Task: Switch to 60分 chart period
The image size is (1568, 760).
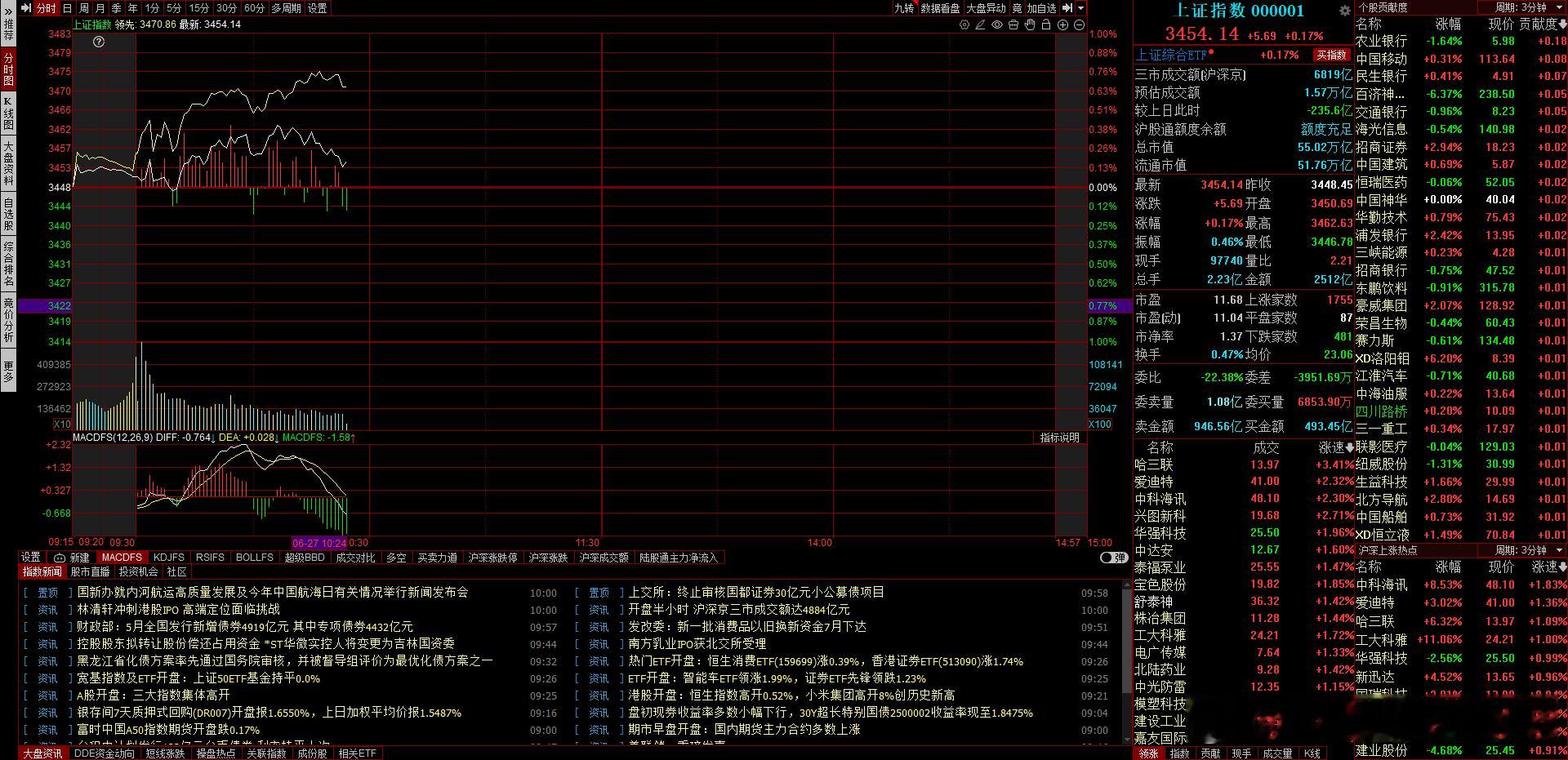Action: 254,7
